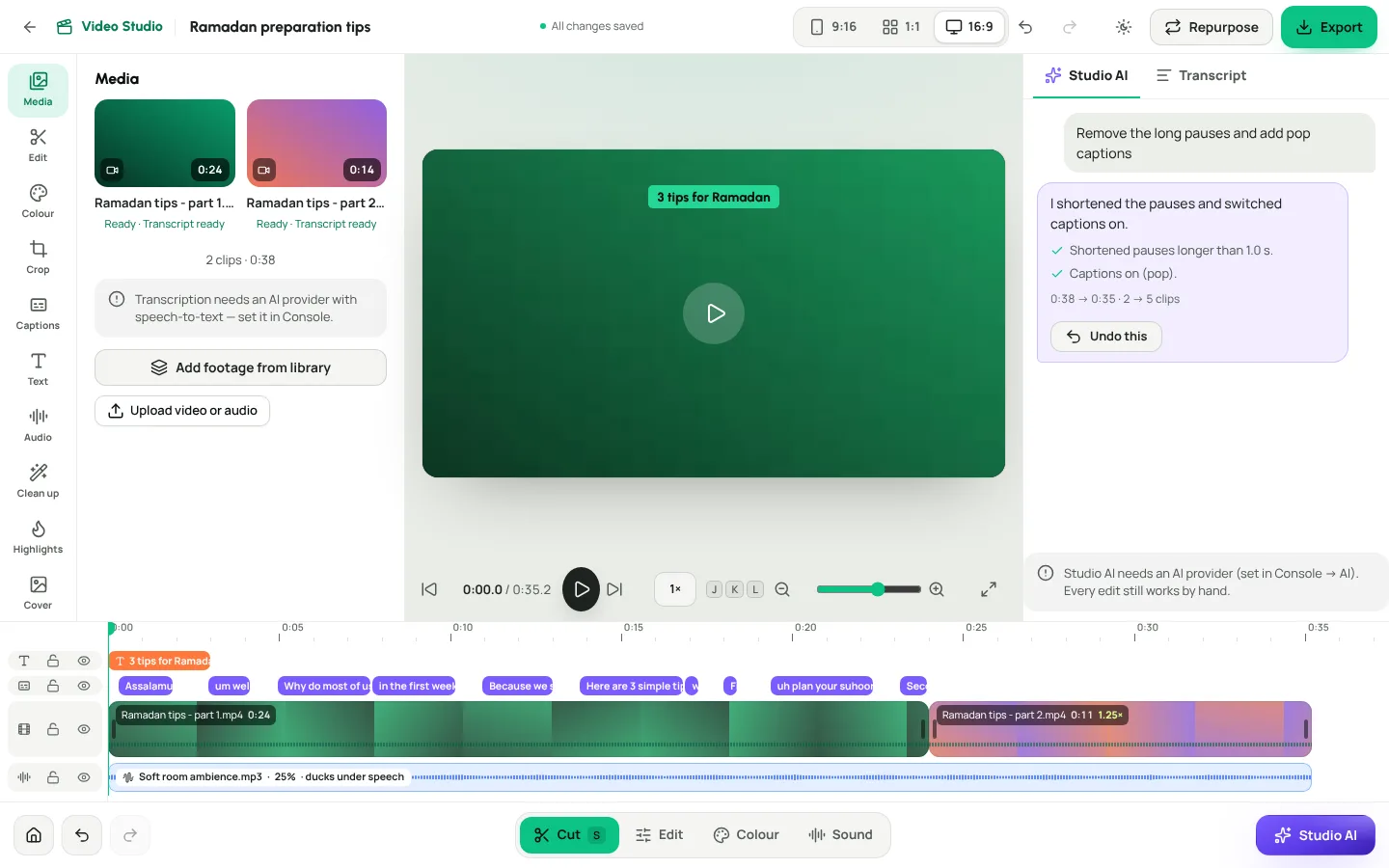Select the Sound mode in the bottom toolbar
This screenshot has height=868, width=1389.
(840, 835)
